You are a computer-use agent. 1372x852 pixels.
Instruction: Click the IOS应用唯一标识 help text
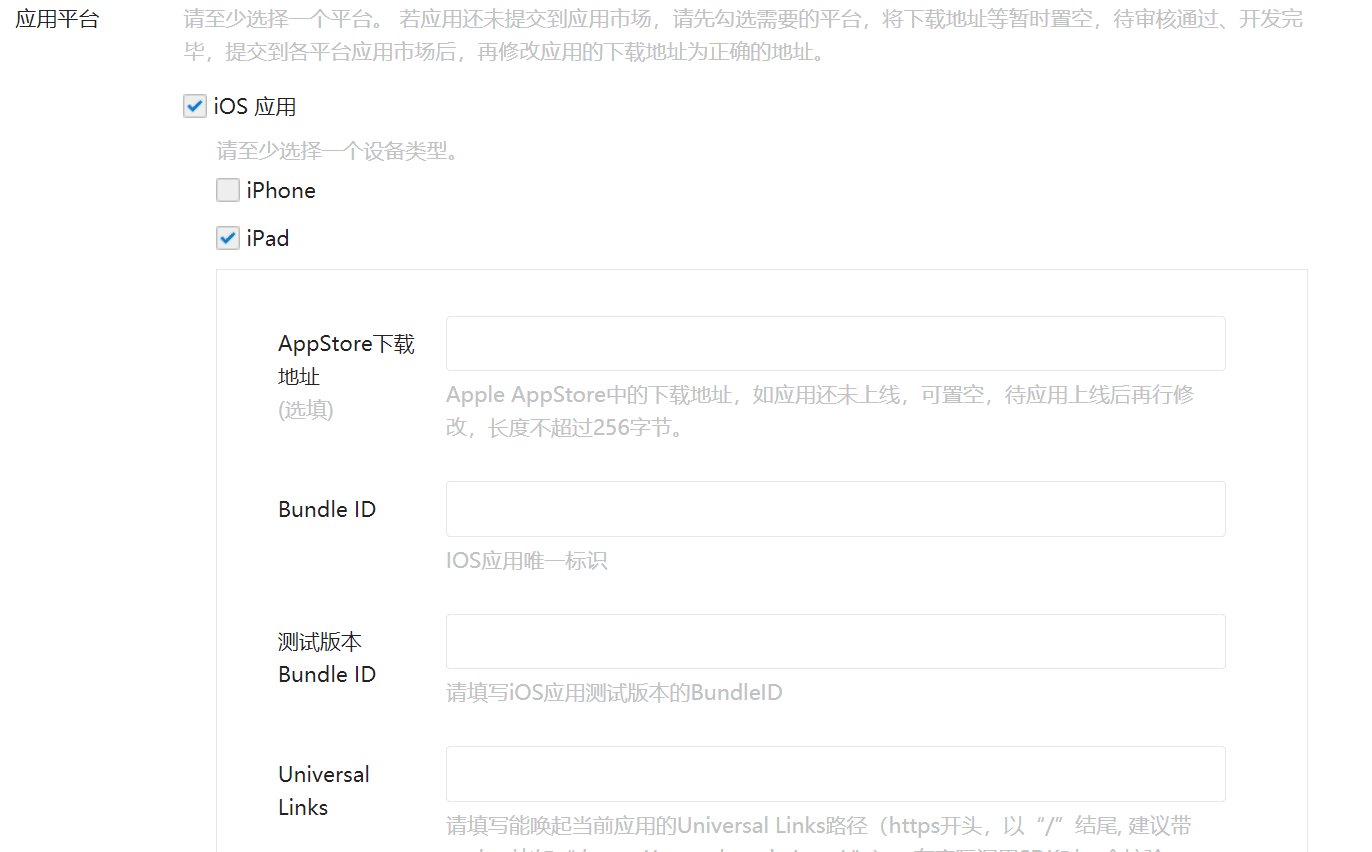527,561
